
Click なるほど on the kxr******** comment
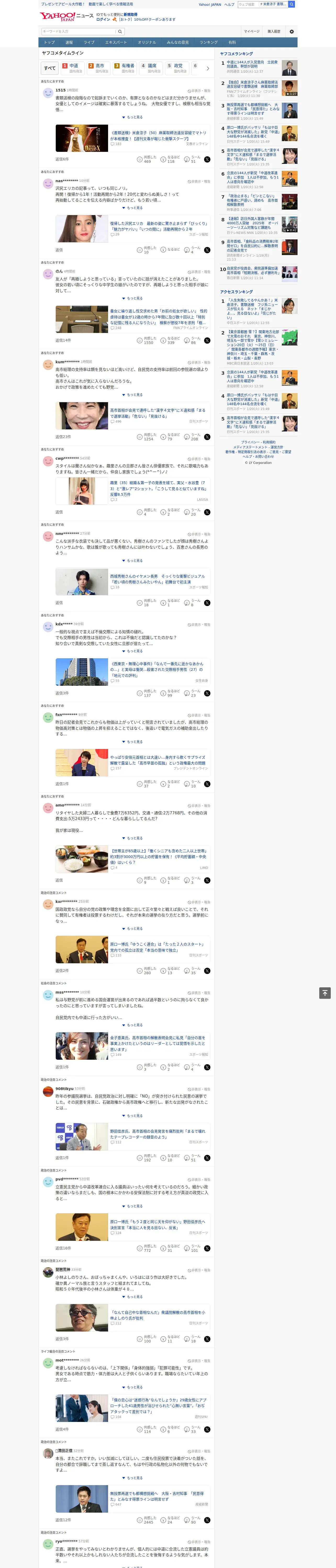(x=171, y=971)
